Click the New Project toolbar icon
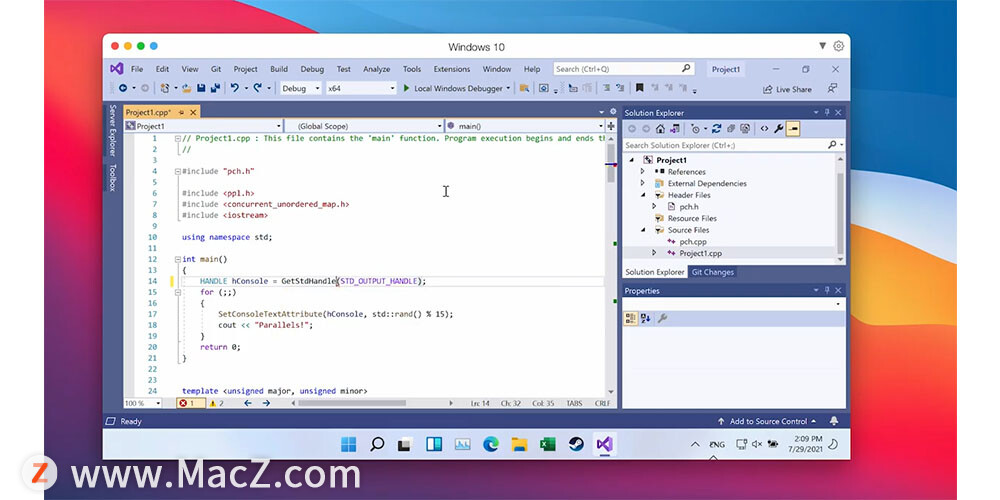This screenshot has width=1000, height=500. (x=165, y=89)
